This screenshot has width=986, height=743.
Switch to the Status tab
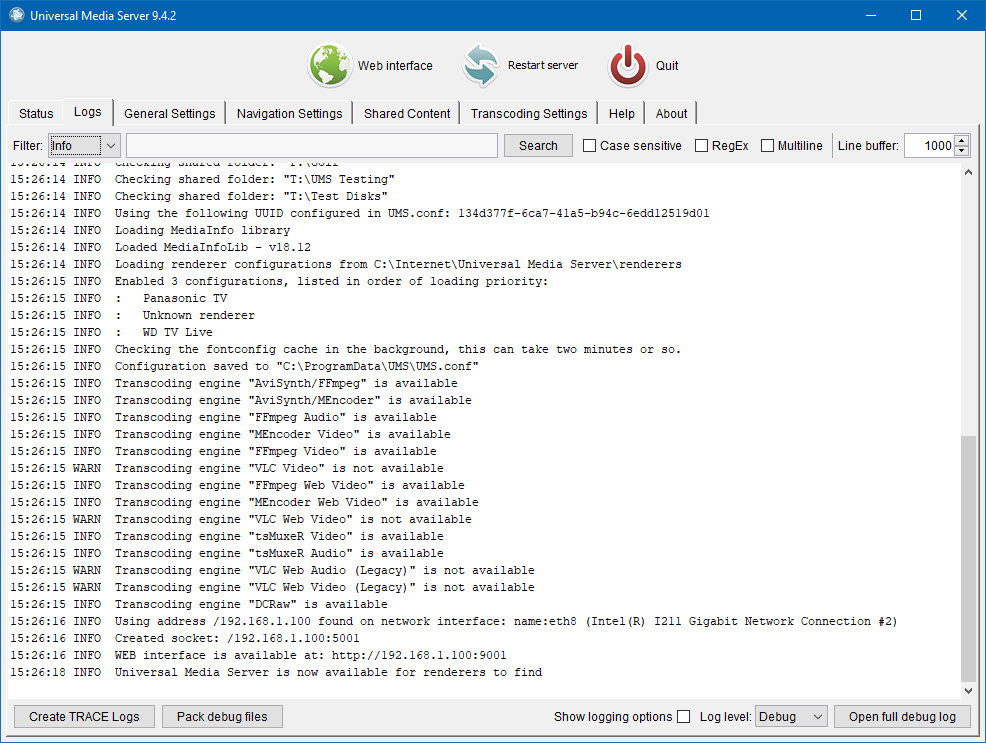[36, 114]
